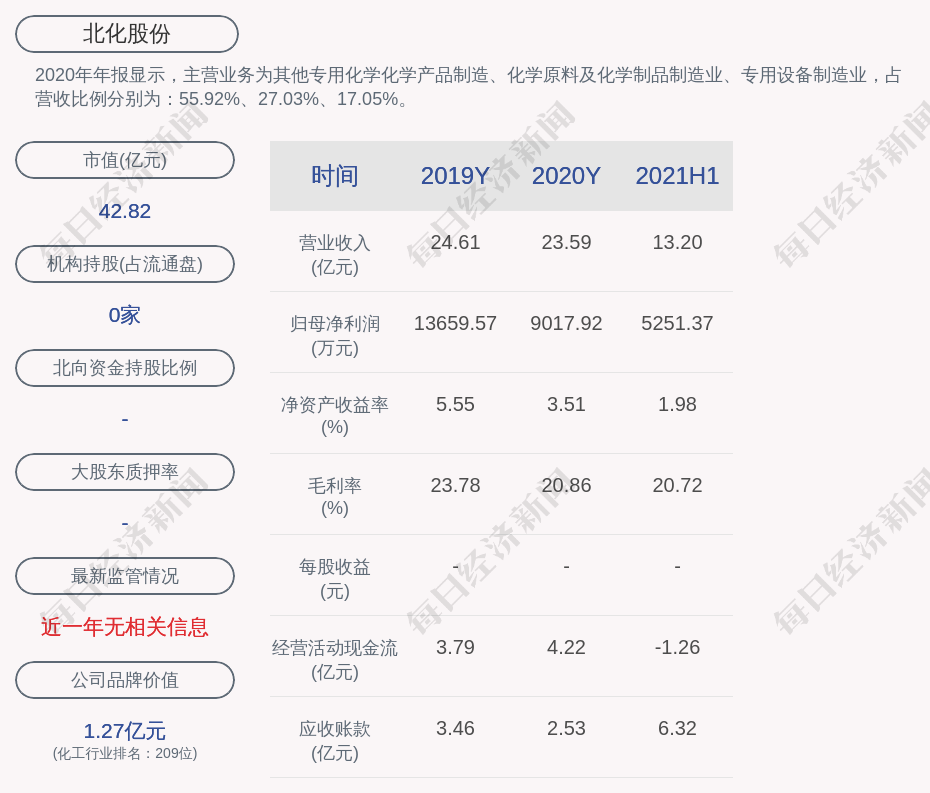Click the 化工行业排名：209位 note

(x=125, y=753)
